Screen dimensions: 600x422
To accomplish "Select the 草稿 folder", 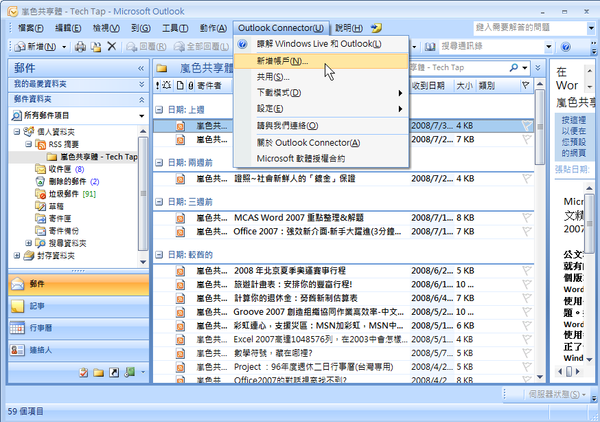I will pos(50,206).
